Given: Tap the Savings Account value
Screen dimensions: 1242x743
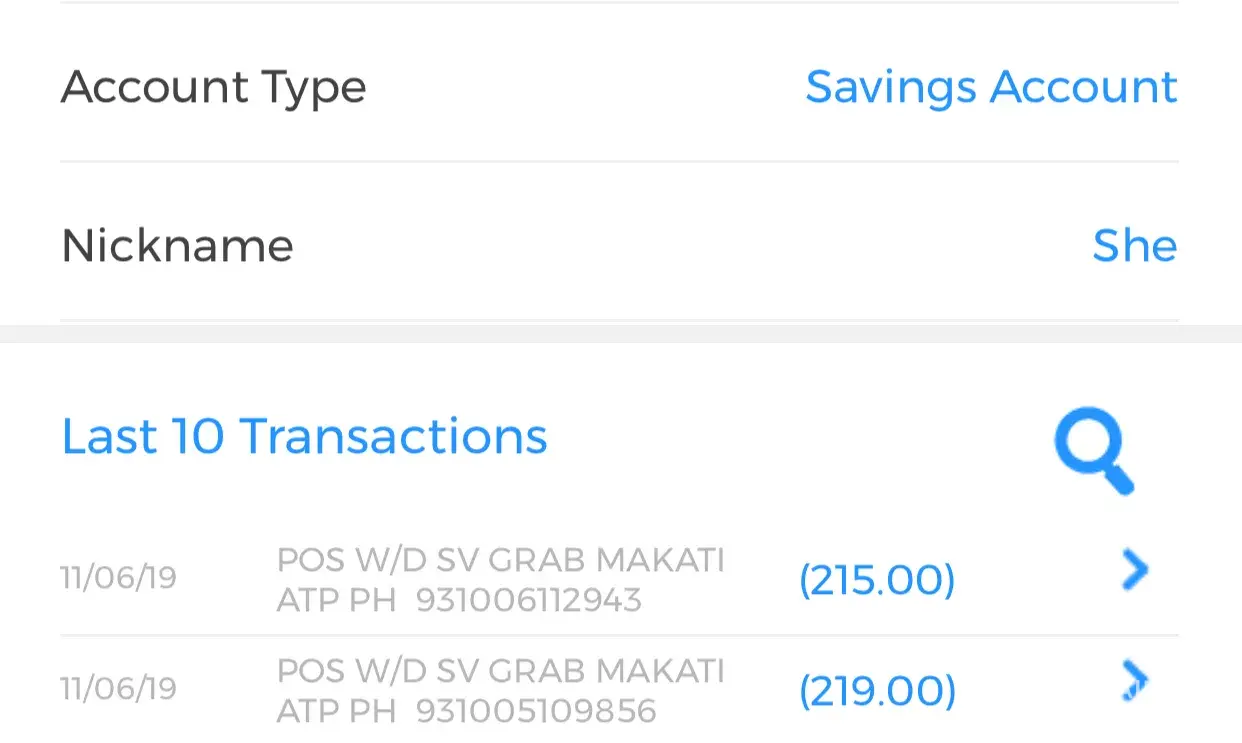Looking at the screenshot, I should pos(991,87).
